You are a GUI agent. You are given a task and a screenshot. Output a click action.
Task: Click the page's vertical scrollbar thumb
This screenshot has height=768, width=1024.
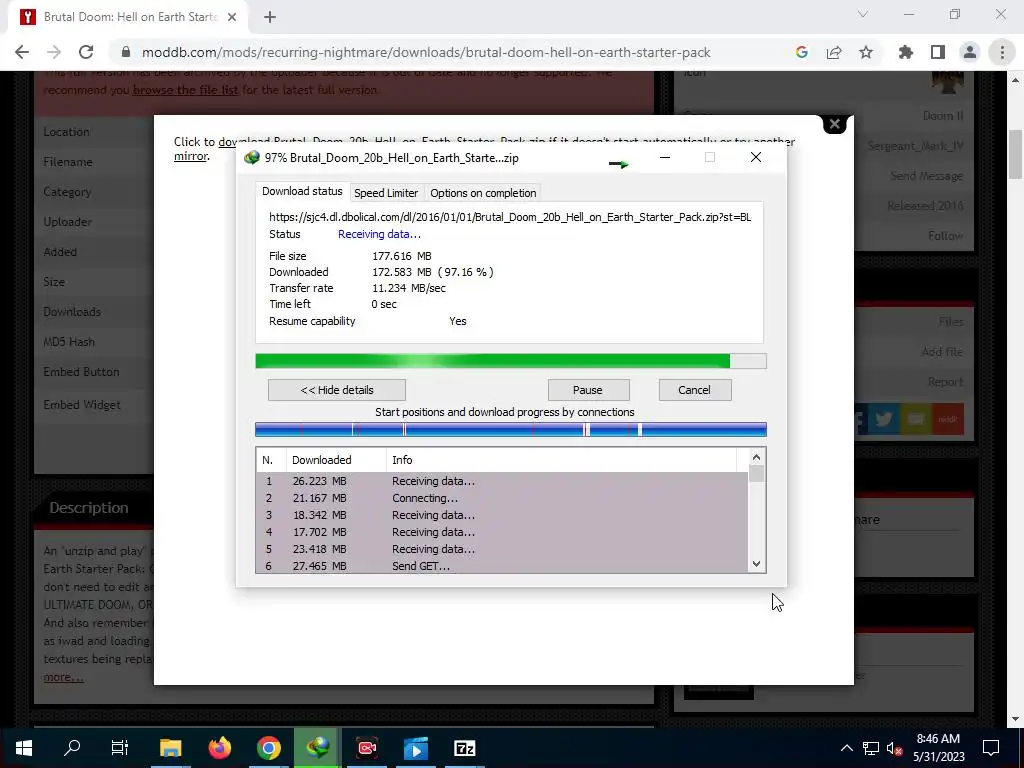[1016, 154]
